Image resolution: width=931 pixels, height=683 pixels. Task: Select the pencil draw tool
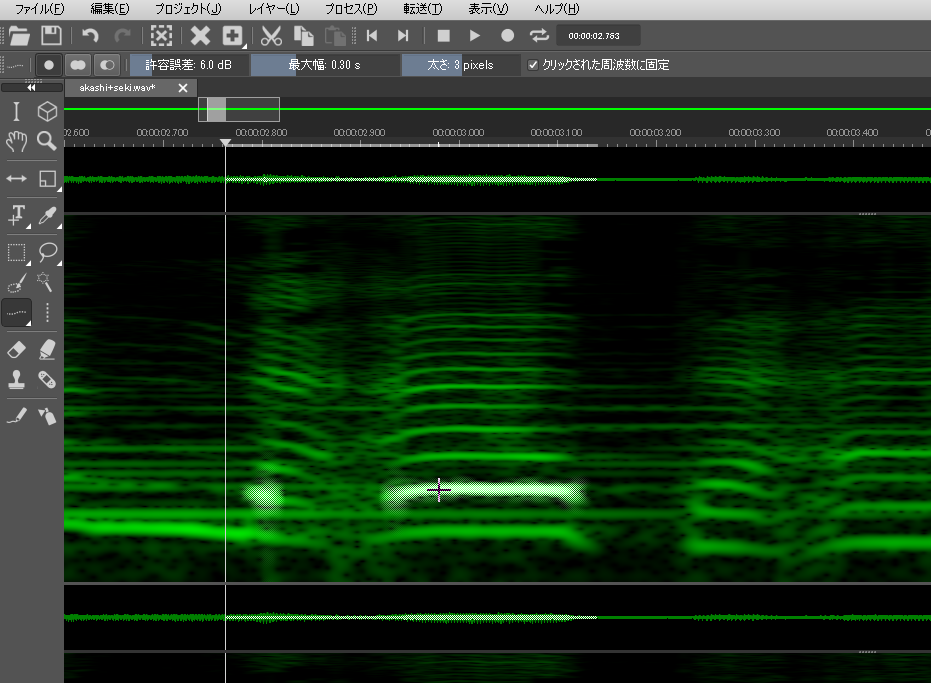pos(16,416)
